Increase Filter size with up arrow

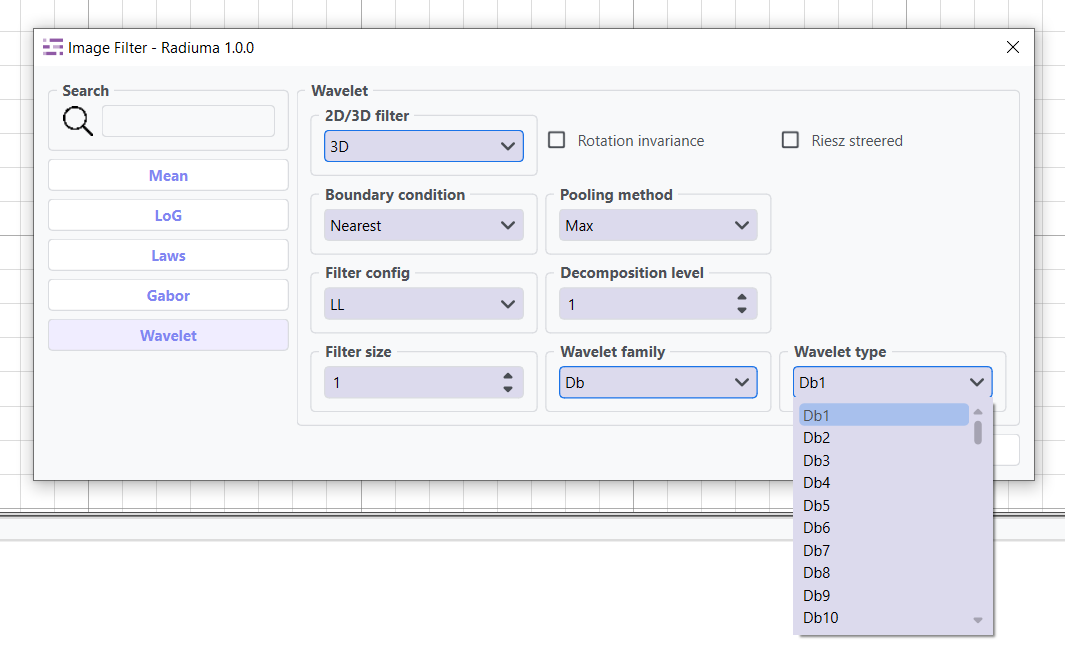(x=507, y=376)
